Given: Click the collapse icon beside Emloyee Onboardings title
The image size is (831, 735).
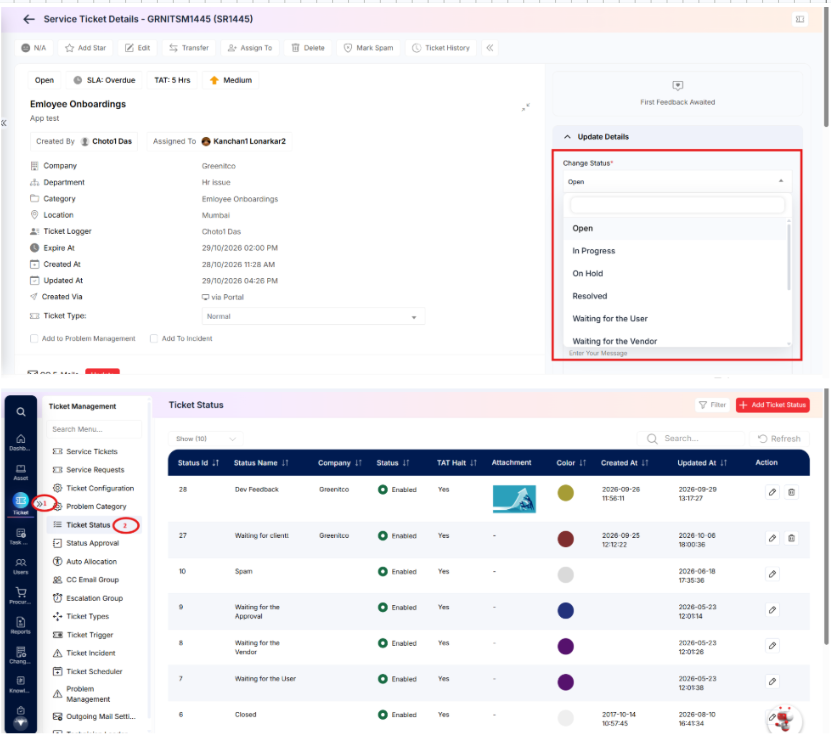Looking at the screenshot, I should (x=525, y=107).
